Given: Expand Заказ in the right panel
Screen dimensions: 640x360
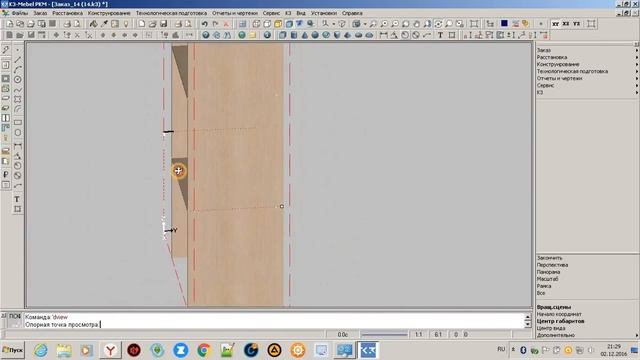Looking at the screenshot, I should 587,50.
